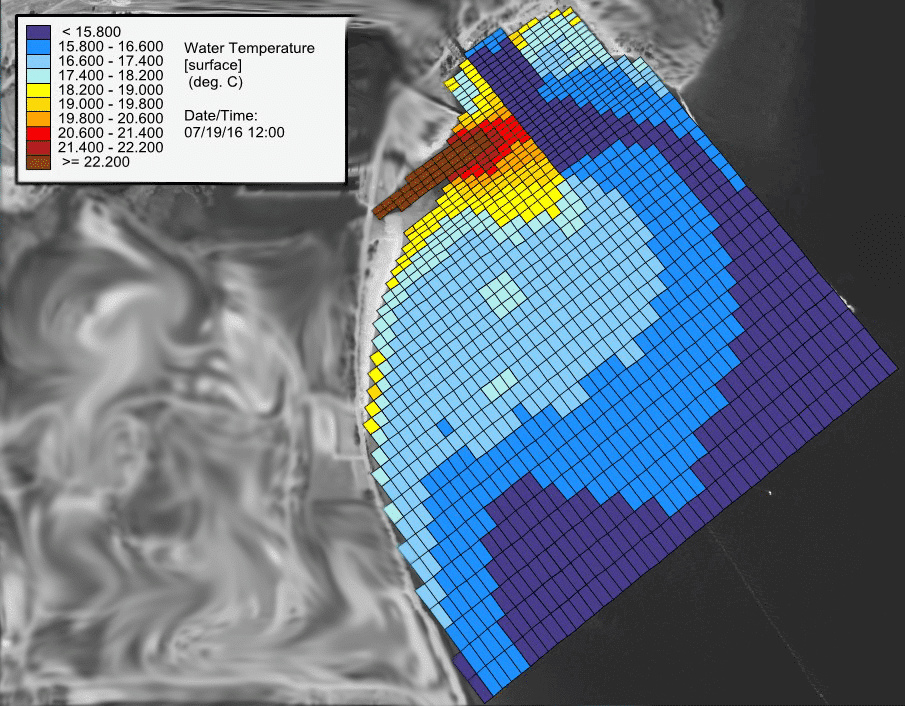Click the 19.800 - 20.600 orange swatch
Screen dimensions: 905x706
(x=38, y=119)
